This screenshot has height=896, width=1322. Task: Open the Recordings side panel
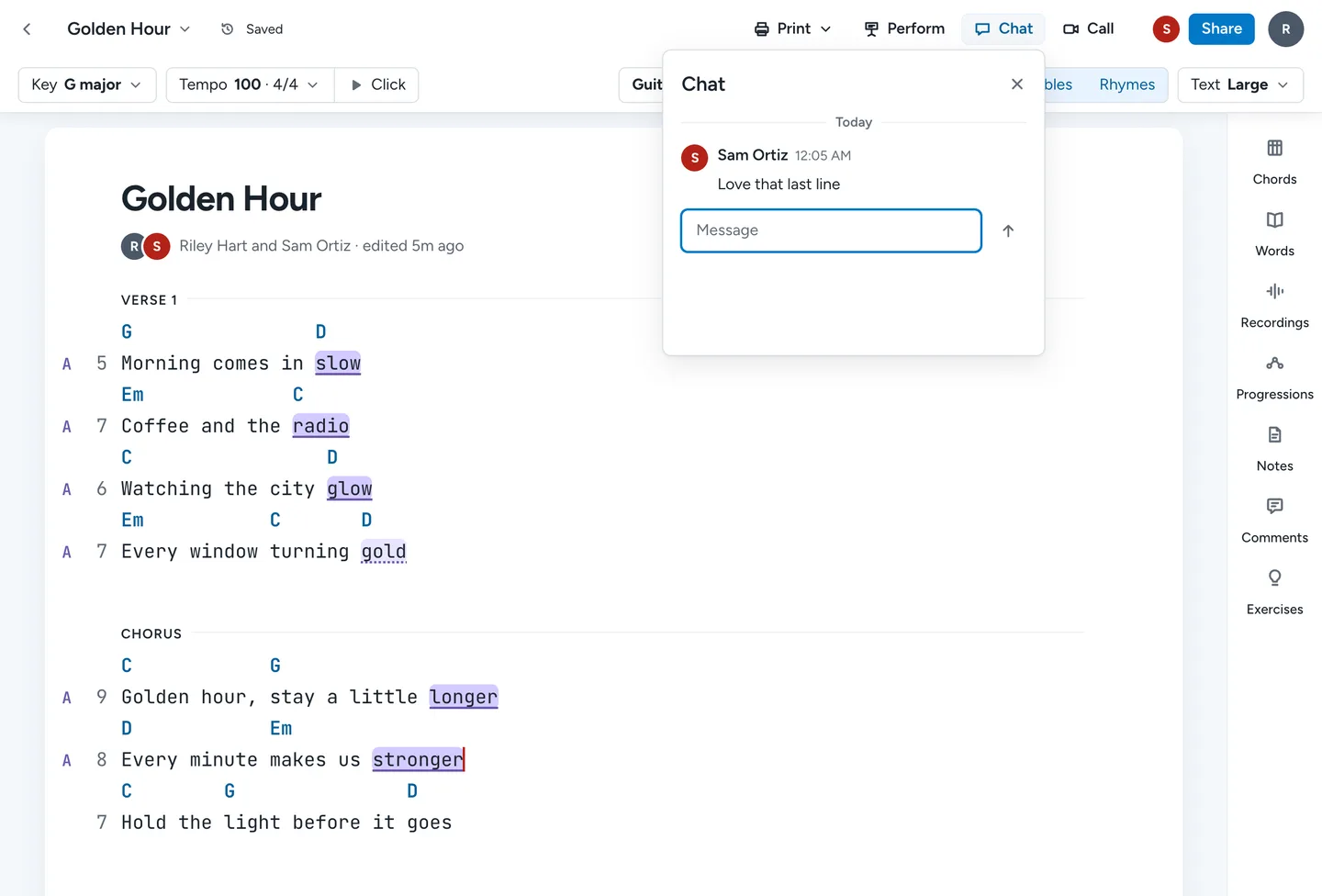1274,305
